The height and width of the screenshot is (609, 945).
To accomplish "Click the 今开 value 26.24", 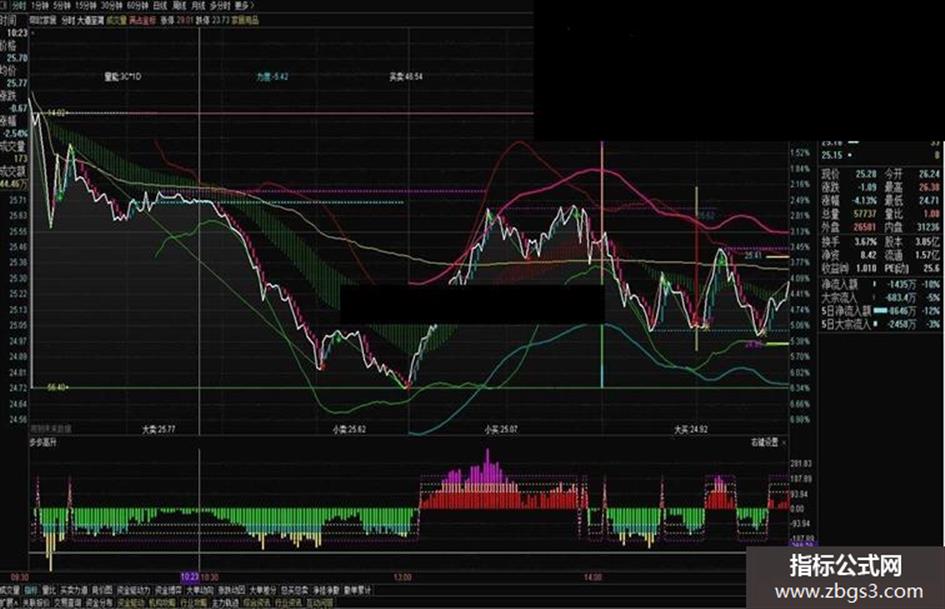I will click(929, 174).
